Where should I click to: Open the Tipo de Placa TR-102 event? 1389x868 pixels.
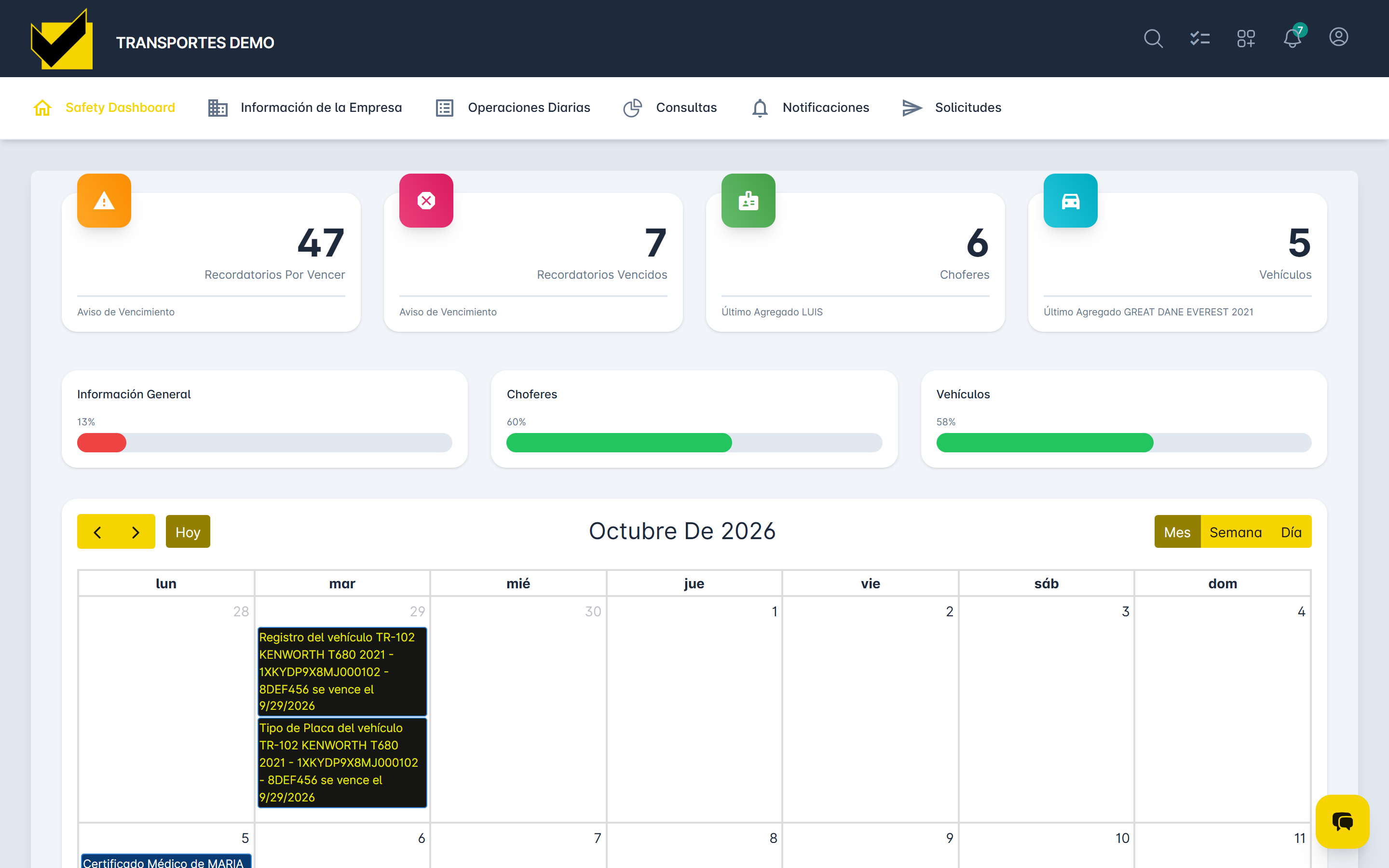point(342,762)
